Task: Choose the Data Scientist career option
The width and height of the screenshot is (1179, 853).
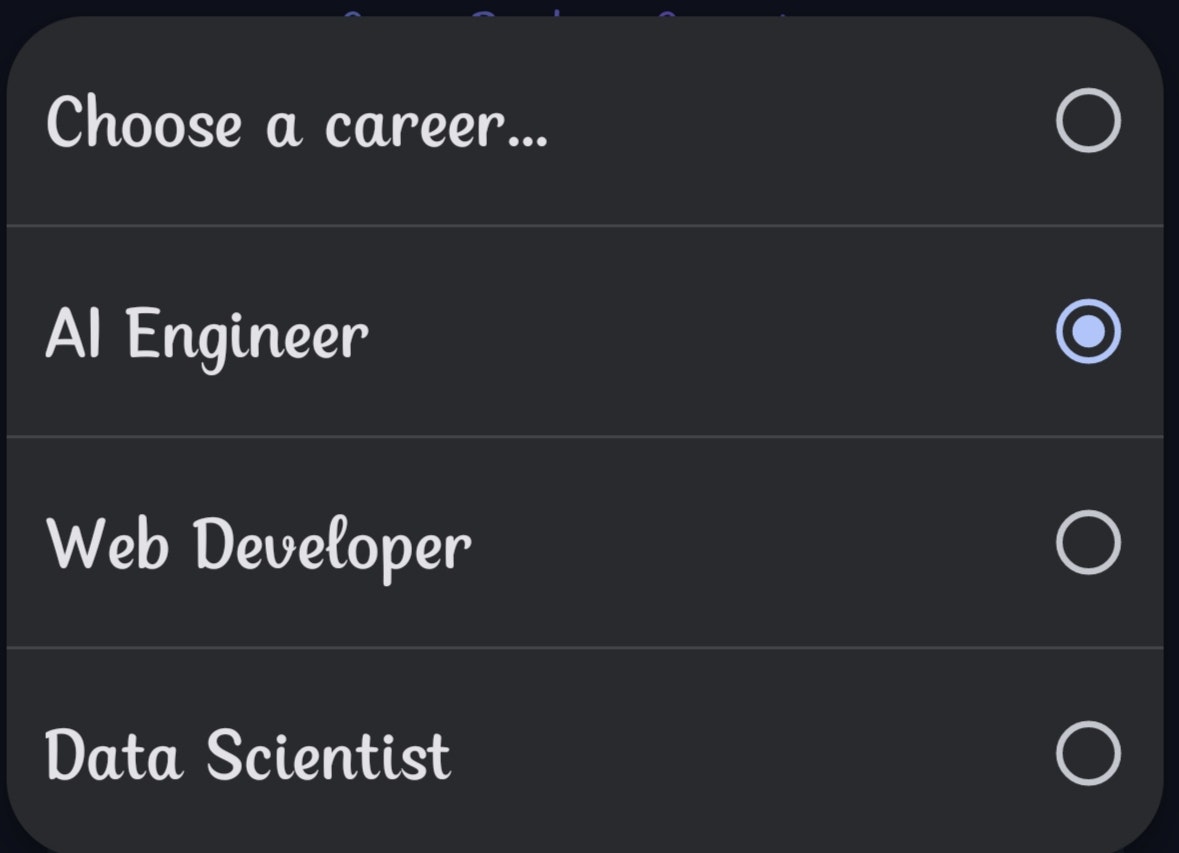Action: coord(589,753)
